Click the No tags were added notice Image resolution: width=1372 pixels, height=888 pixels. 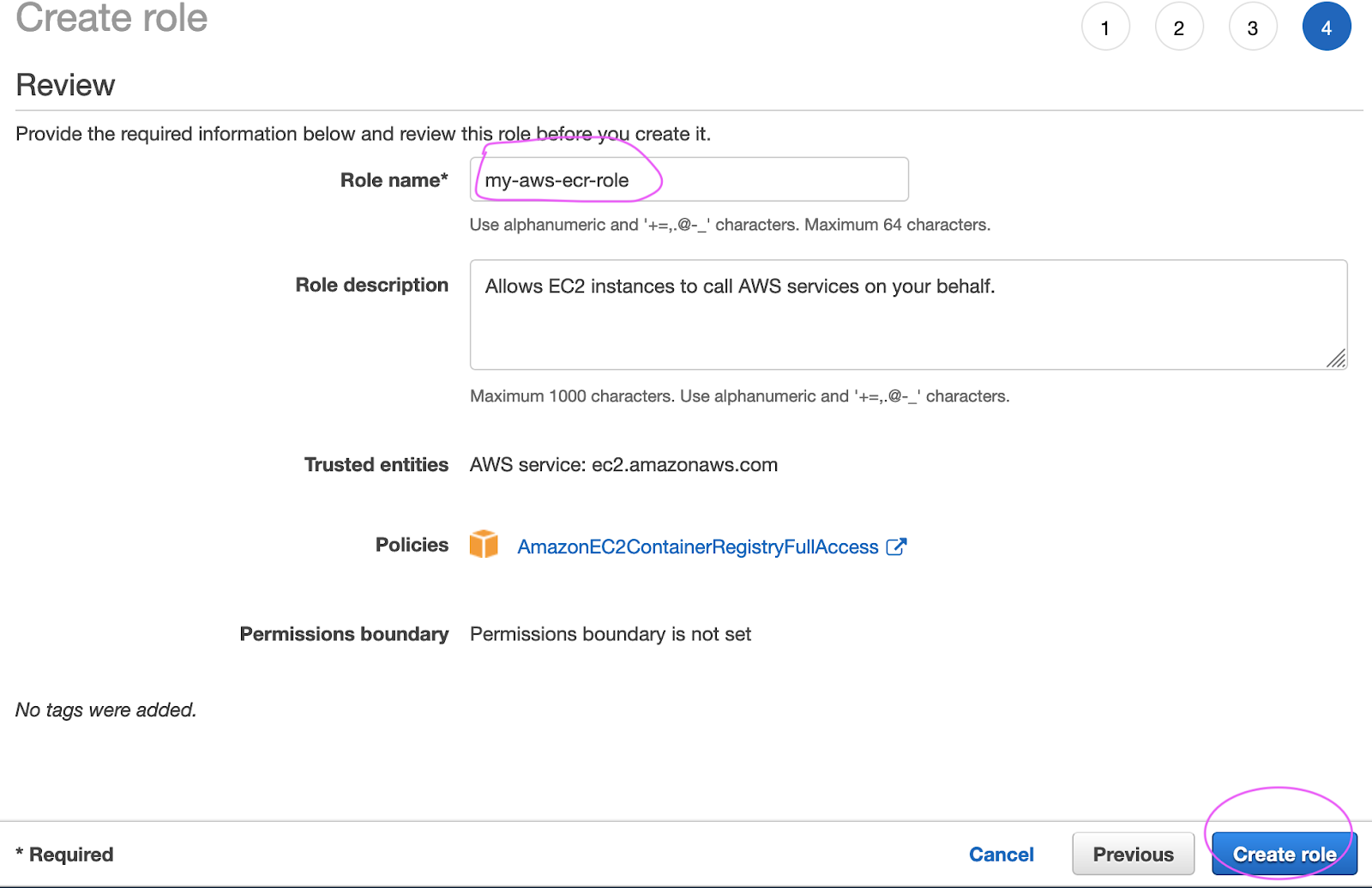pos(105,710)
